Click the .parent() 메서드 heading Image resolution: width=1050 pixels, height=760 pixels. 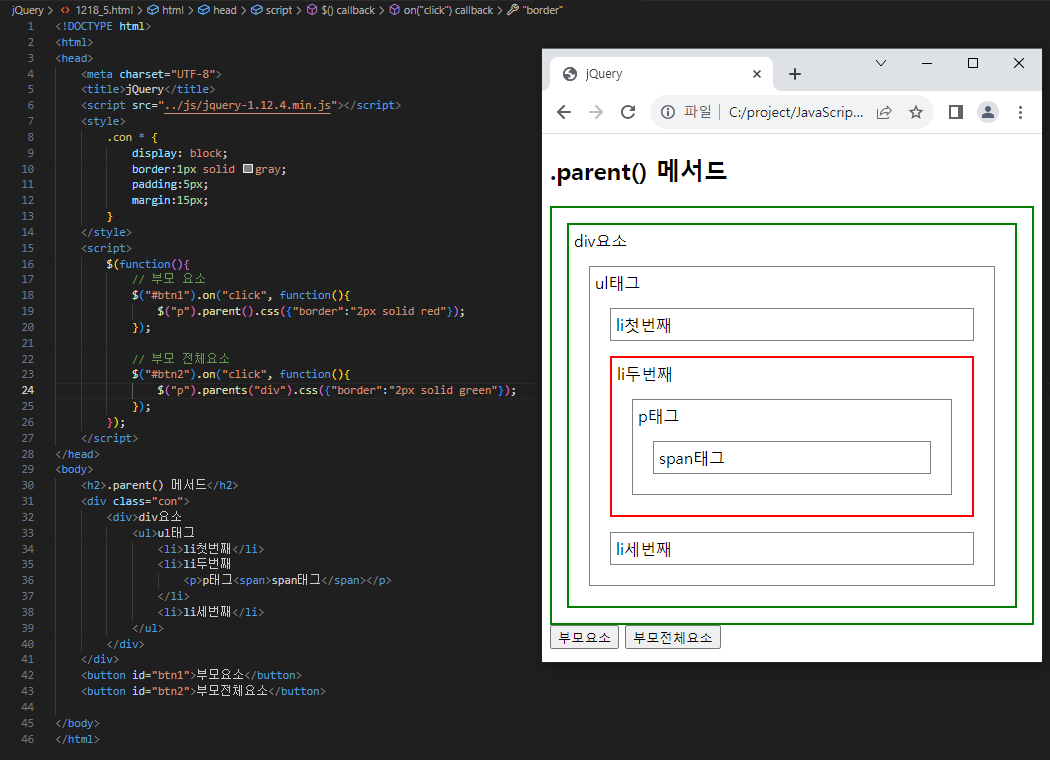[638, 171]
